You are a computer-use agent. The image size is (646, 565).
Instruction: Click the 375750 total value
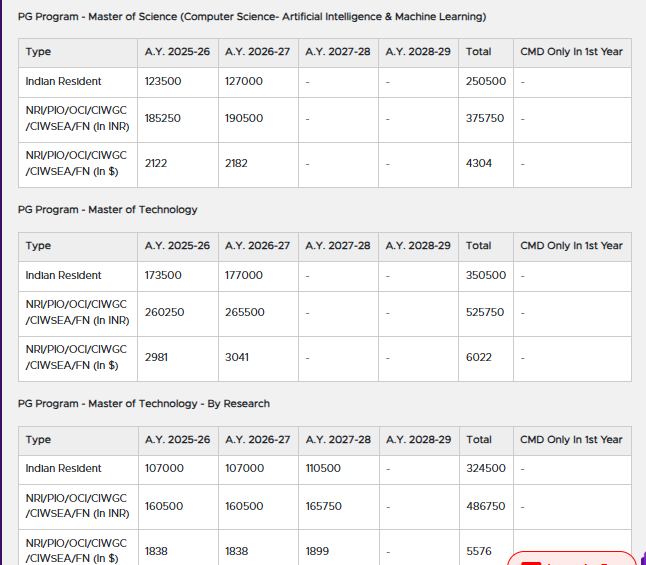pyautogui.click(x=485, y=118)
